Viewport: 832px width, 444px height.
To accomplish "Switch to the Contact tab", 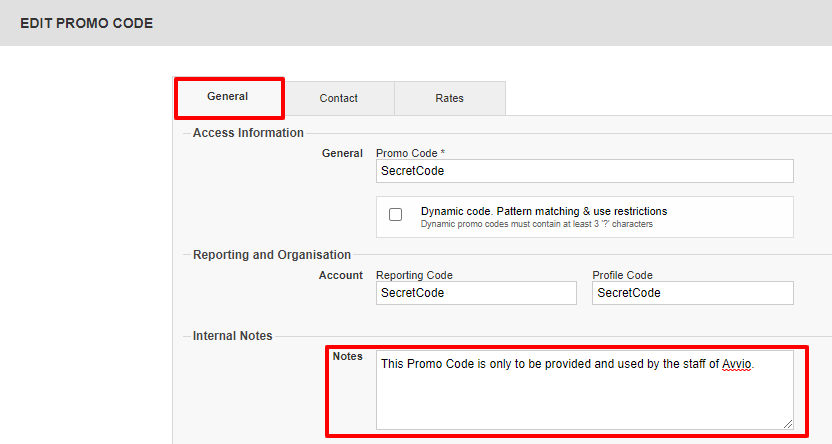I will tap(339, 98).
